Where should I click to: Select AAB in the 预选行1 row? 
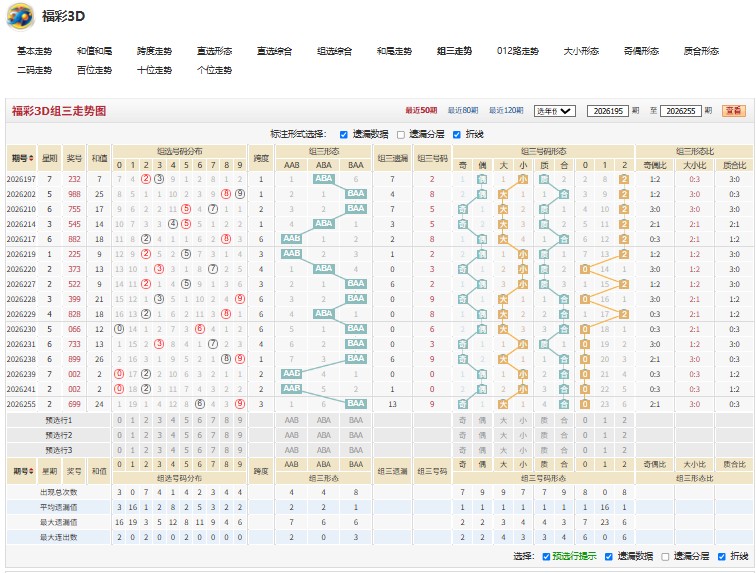(291, 420)
